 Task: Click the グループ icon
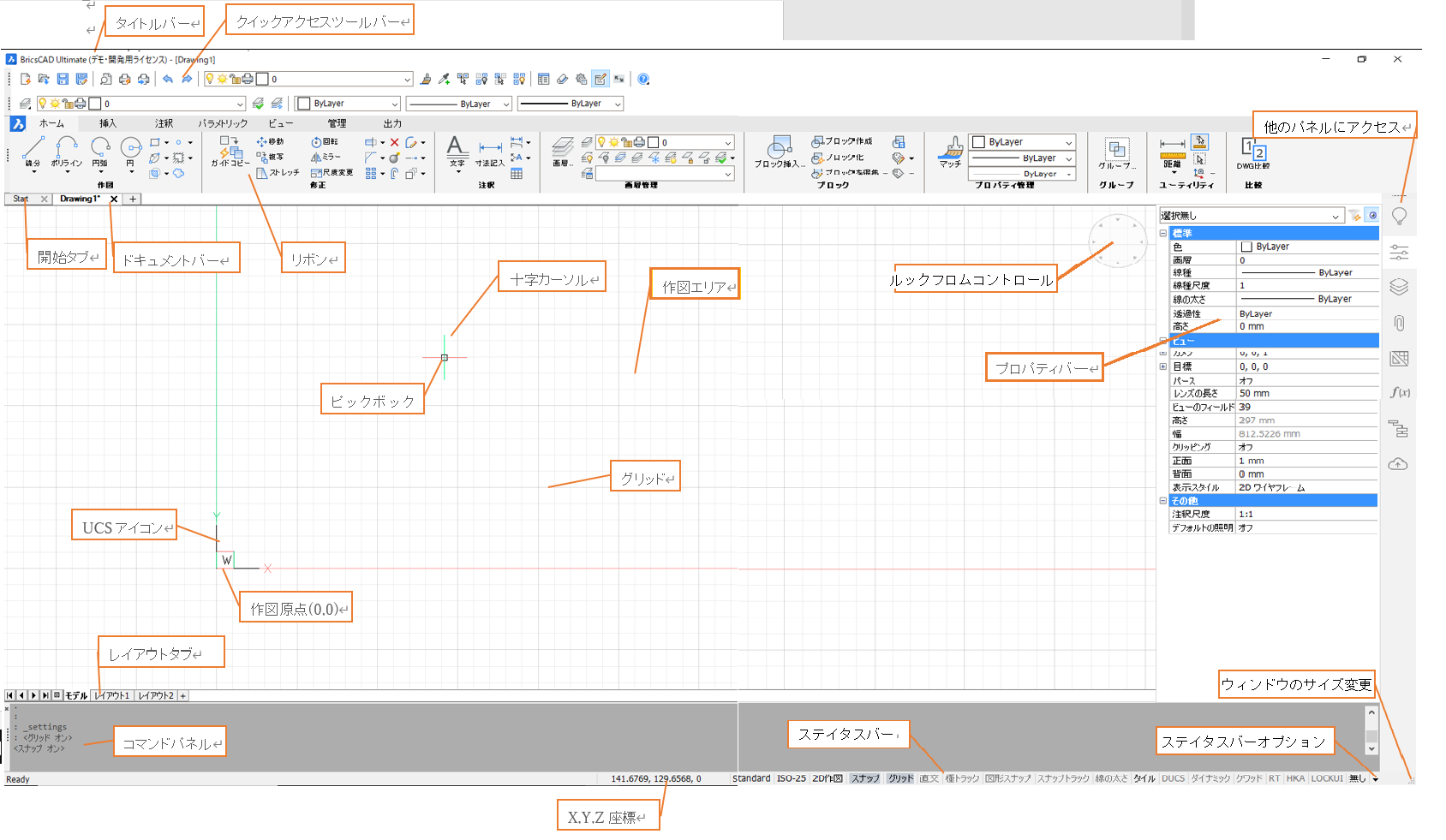tap(1116, 153)
